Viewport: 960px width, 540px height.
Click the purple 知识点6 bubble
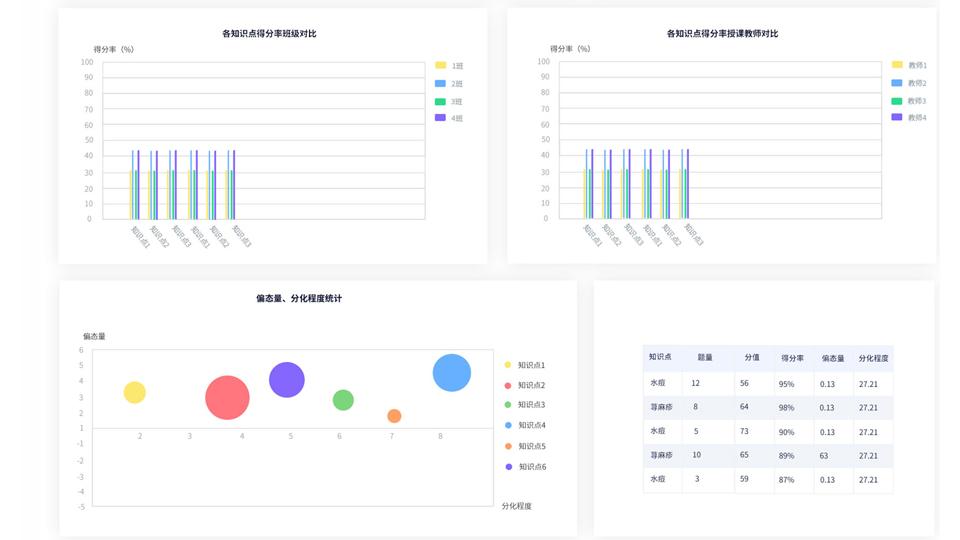tap(287, 380)
